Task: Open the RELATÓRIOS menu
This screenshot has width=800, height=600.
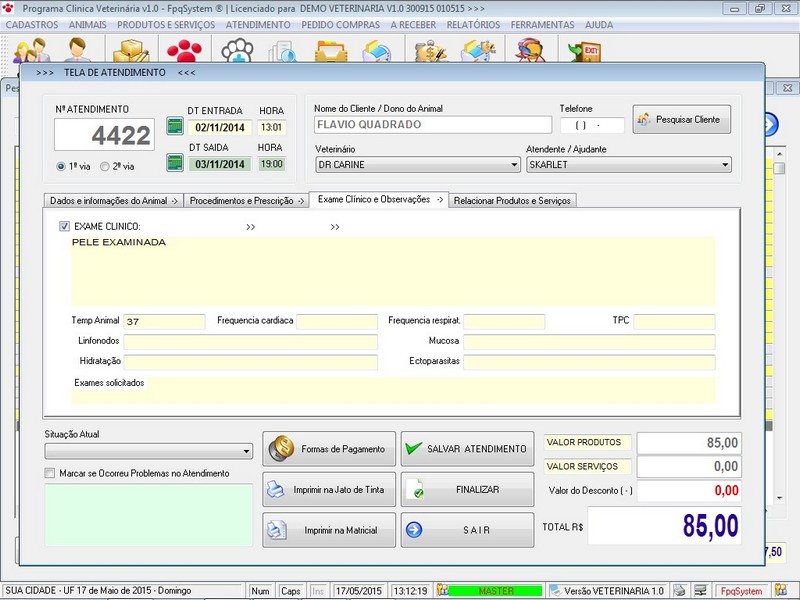Action: [473, 24]
